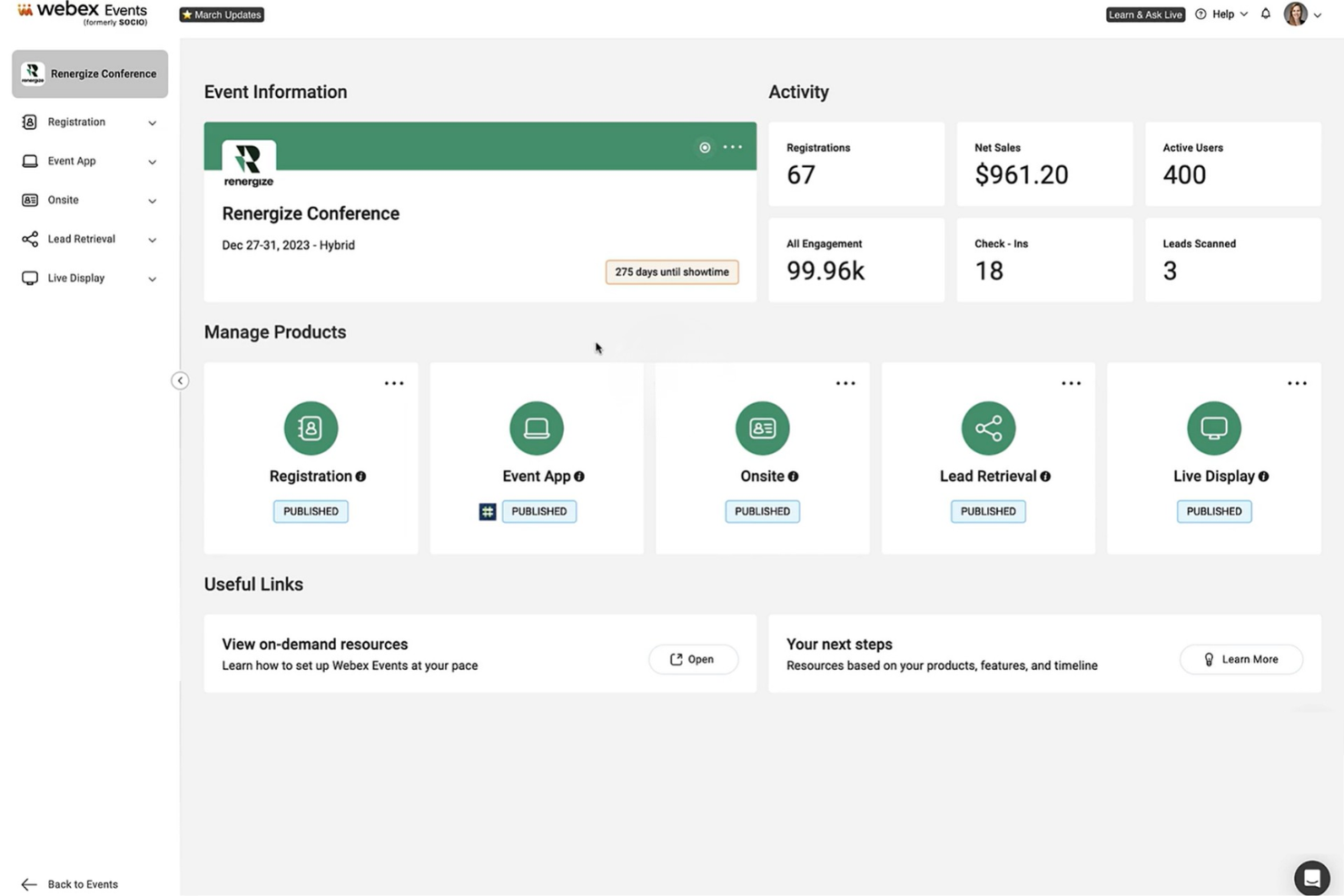Click the info icon next to Registration
Screen dimensions: 1344x896
click(x=361, y=477)
